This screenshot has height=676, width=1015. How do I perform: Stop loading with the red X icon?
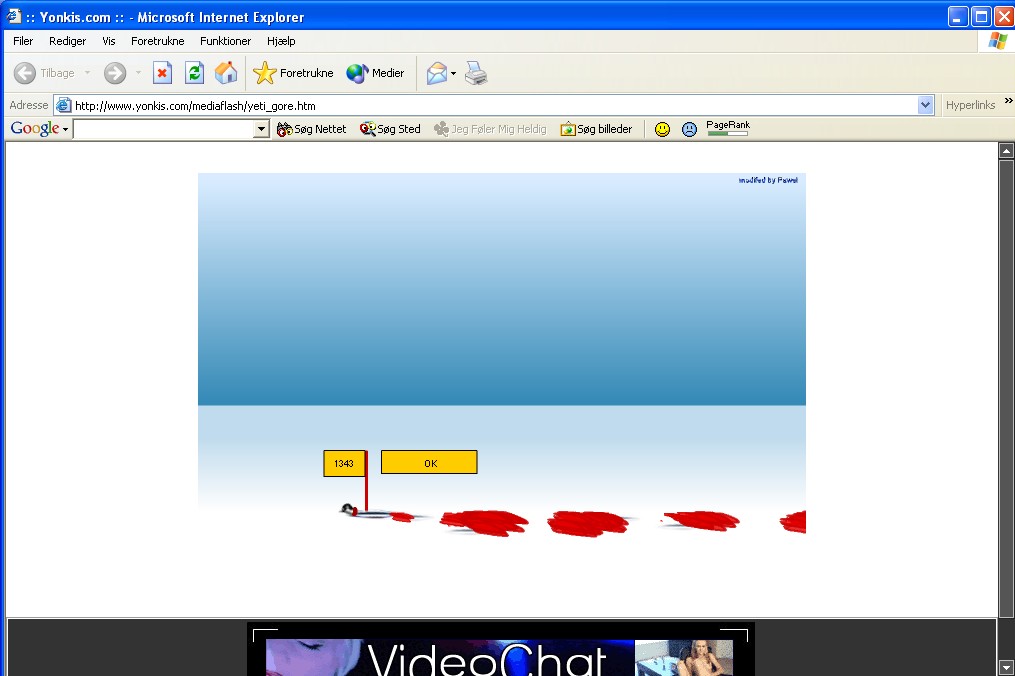162,73
